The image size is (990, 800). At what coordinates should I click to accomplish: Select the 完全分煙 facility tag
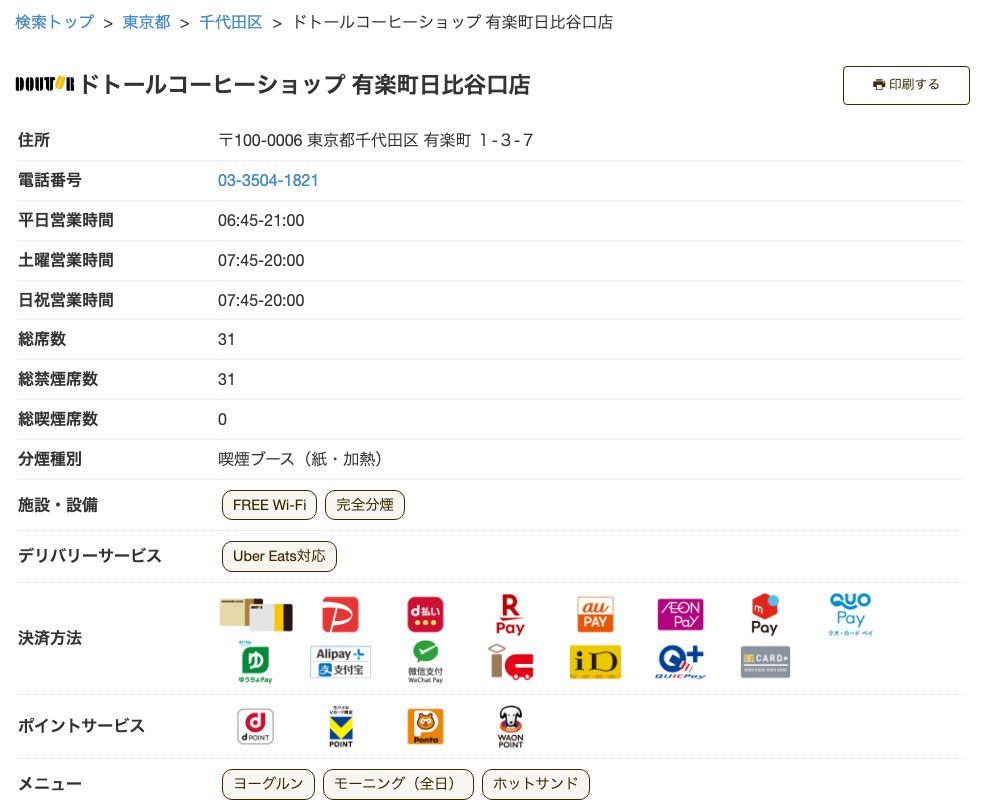[x=364, y=505]
